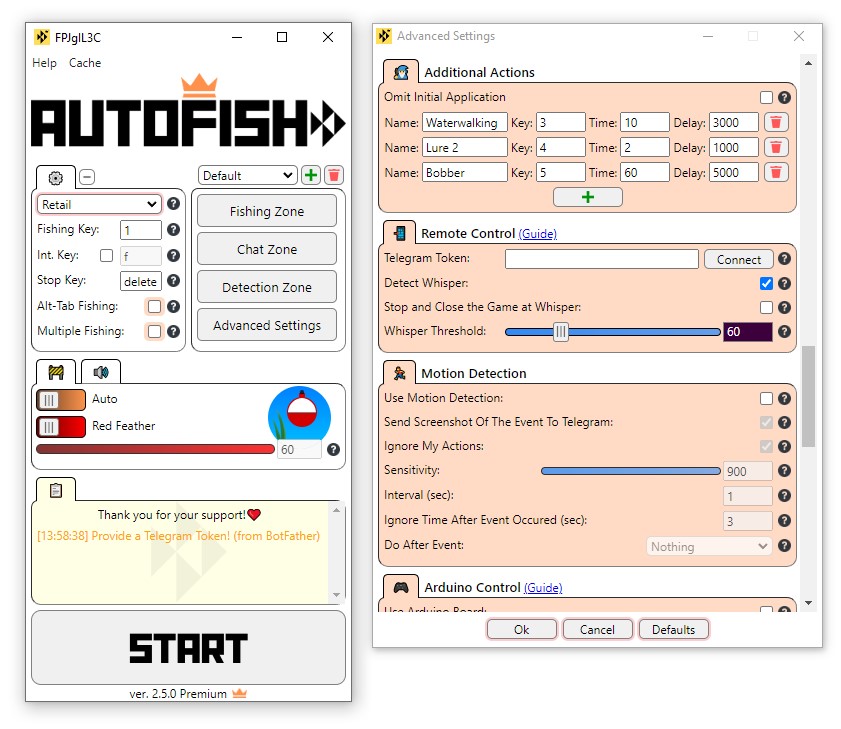
Task: Open help for Fishing Key
Action: tap(173, 230)
